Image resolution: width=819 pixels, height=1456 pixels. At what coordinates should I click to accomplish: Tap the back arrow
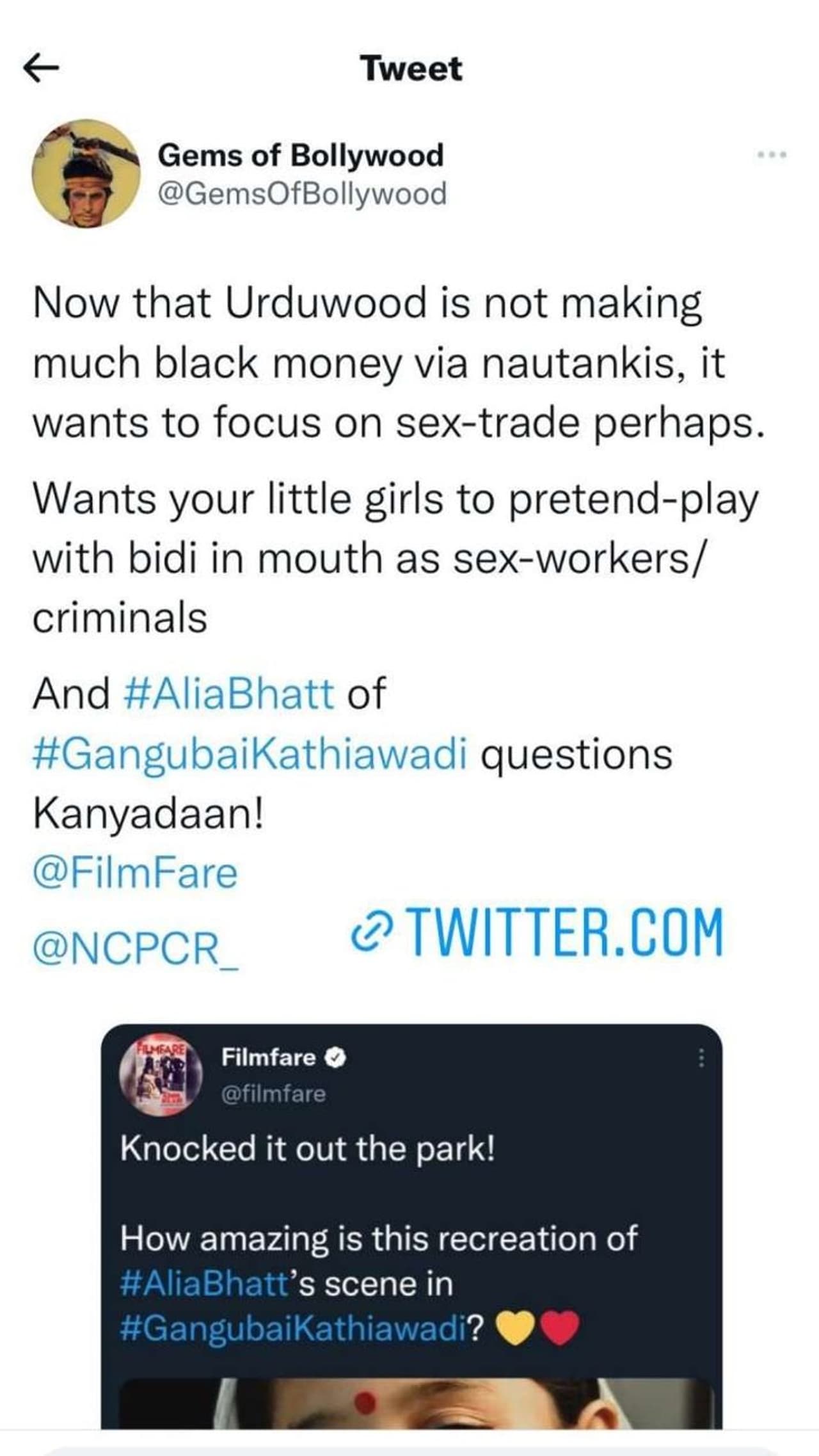41,68
